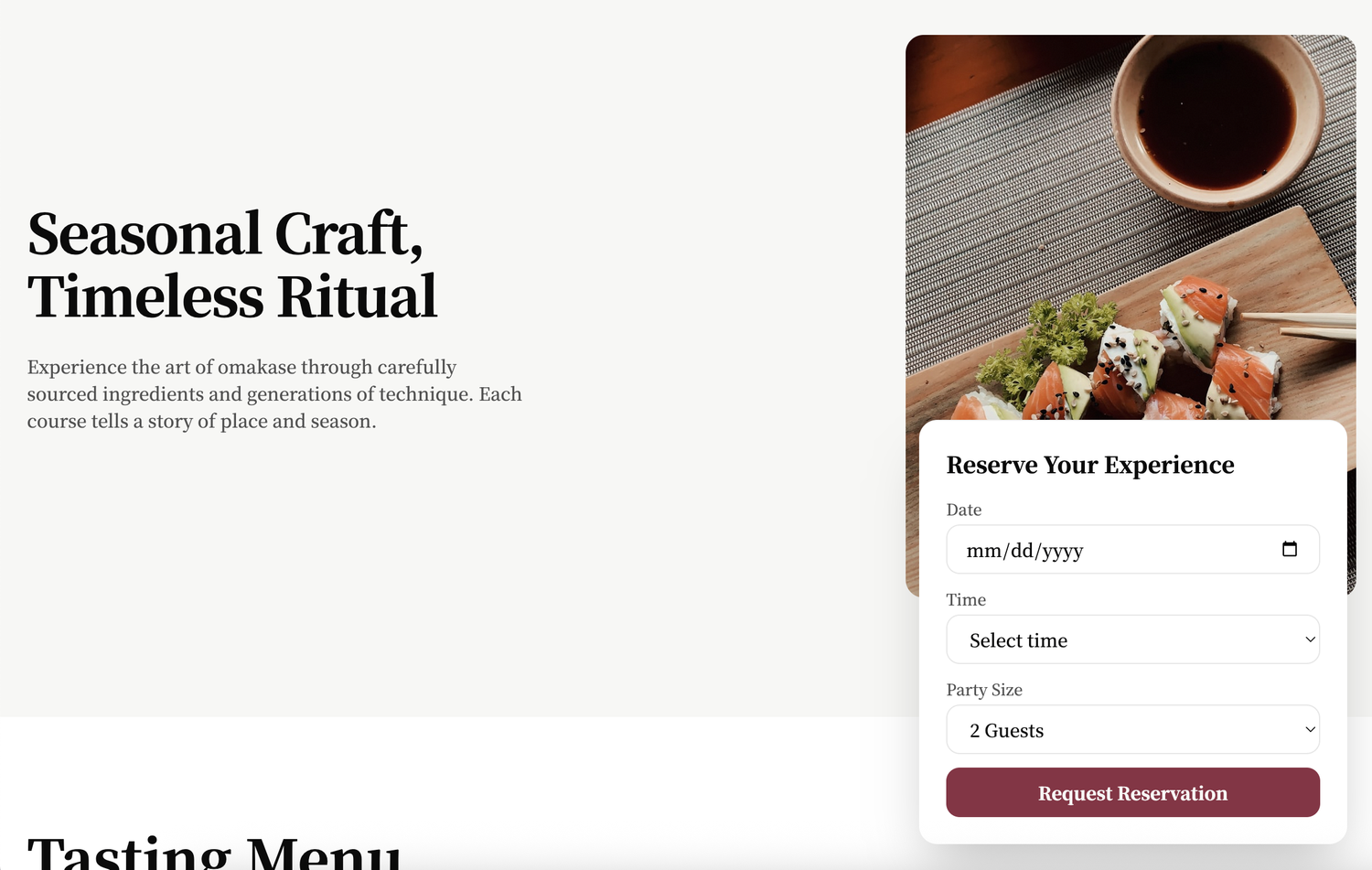1372x870 pixels.
Task: Click the mm month segment of date
Action: point(984,551)
